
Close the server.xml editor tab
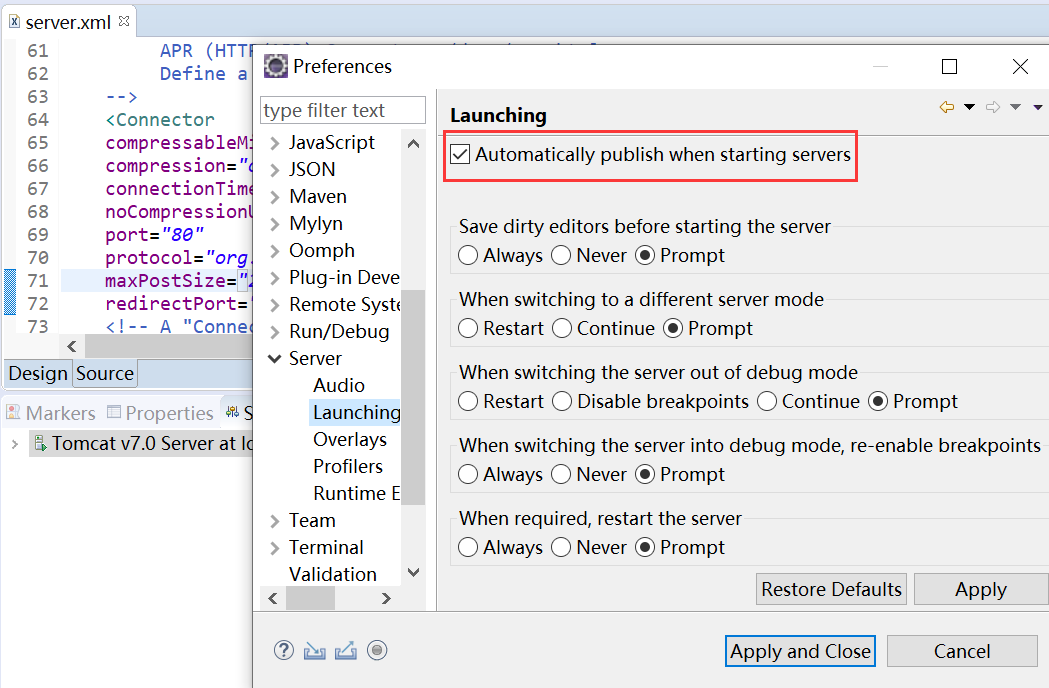coord(124,21)
